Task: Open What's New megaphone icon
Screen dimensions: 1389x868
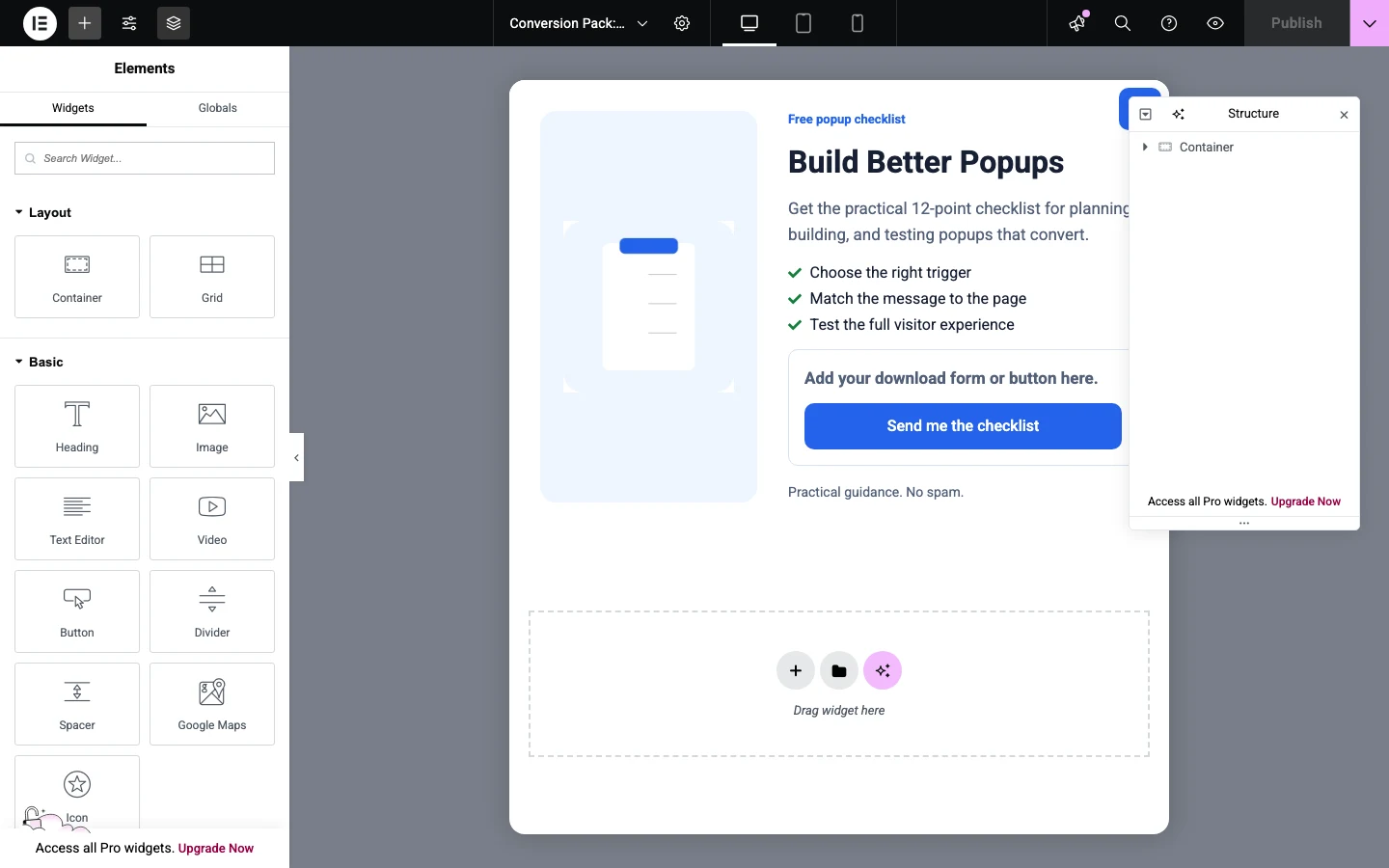Action: pos(1077,23)
